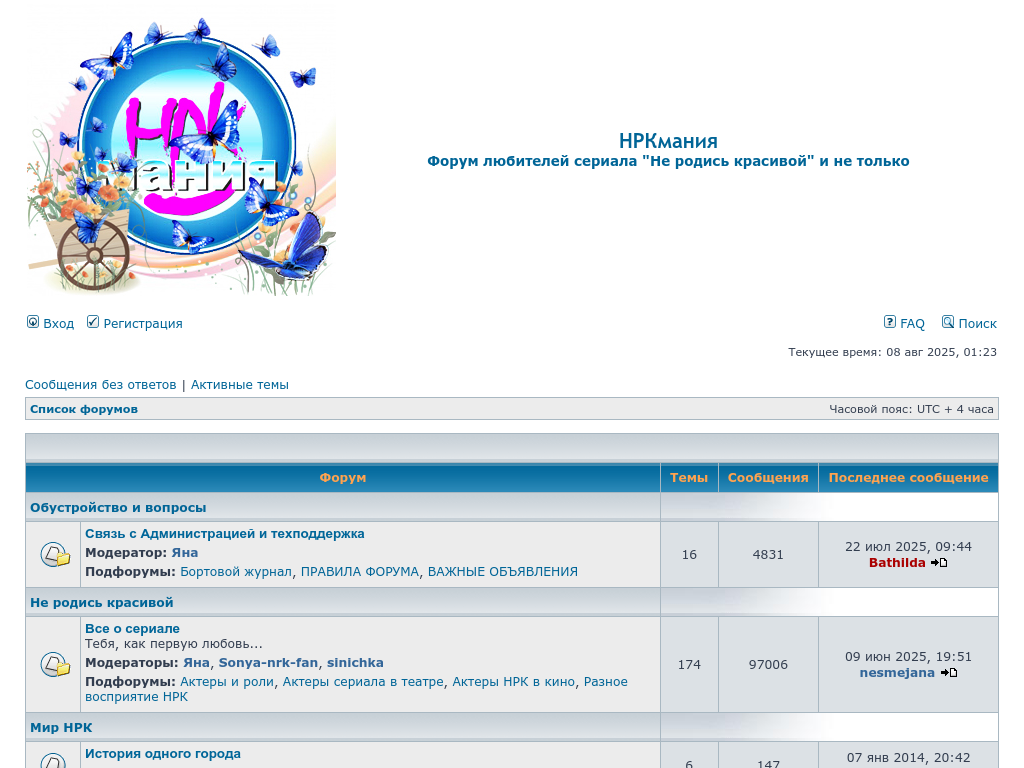
Task: Open Активные темы link
Action: point(240,385)
